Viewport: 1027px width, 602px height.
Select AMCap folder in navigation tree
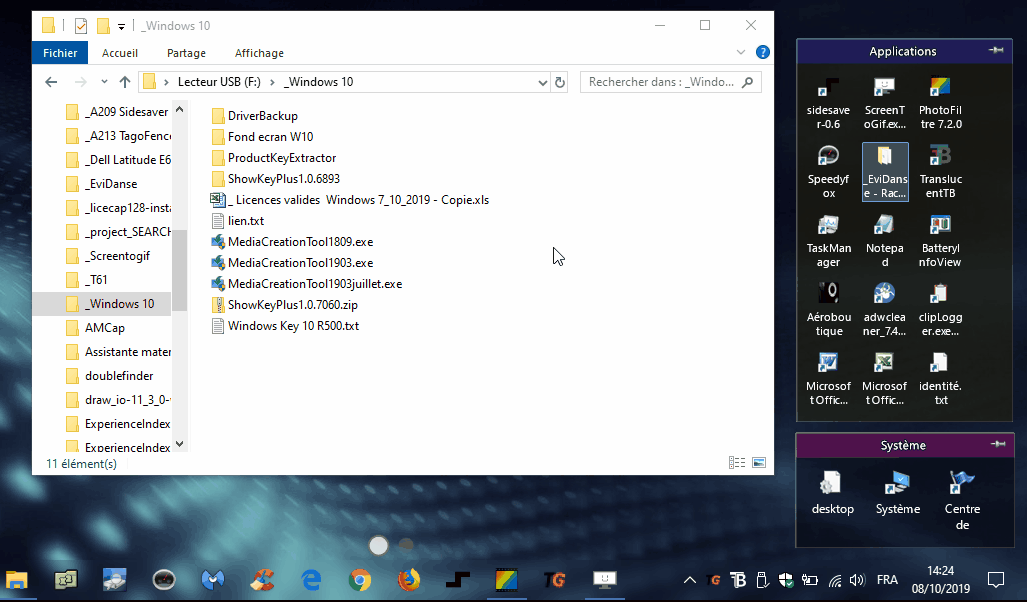tap(95, 328)
